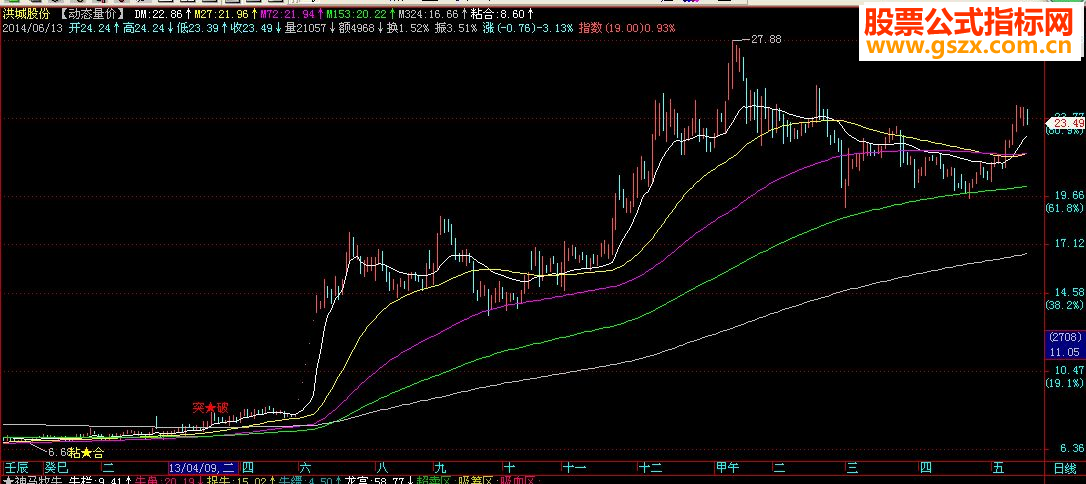1086x484 pixels.
Task: Open the 【动态量价】 indicator label
Action: [x=92, y=14]
